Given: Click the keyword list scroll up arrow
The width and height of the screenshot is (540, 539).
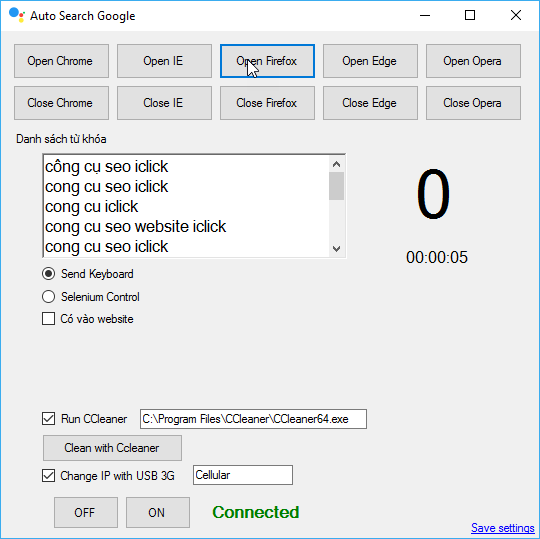Looking at the screenshot, I should tap(336, 164).
